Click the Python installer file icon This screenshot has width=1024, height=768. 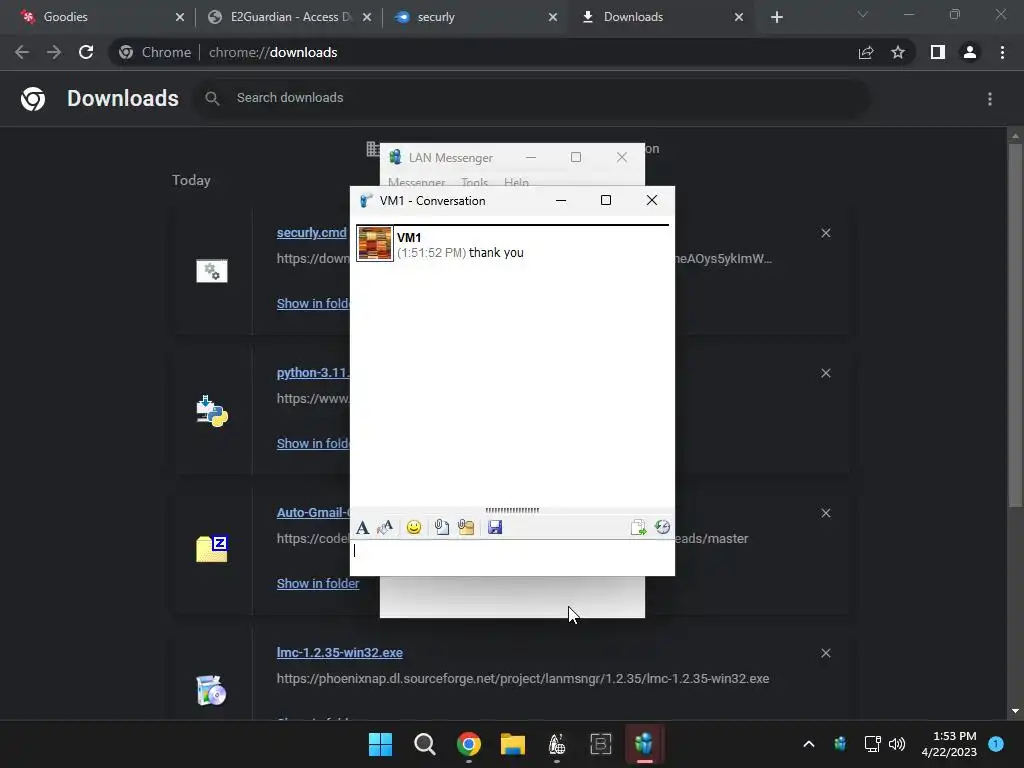point(212,411)
